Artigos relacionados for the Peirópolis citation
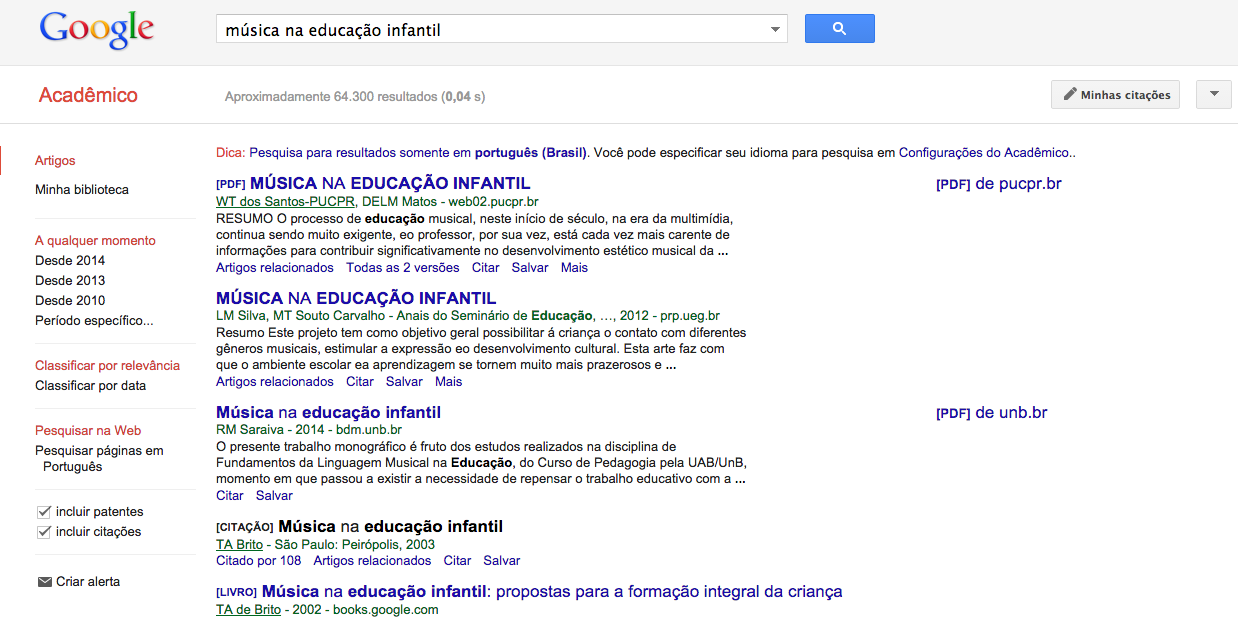Image resolution: width=1238 pixels, height=620 pixels. tap(372, 561)
